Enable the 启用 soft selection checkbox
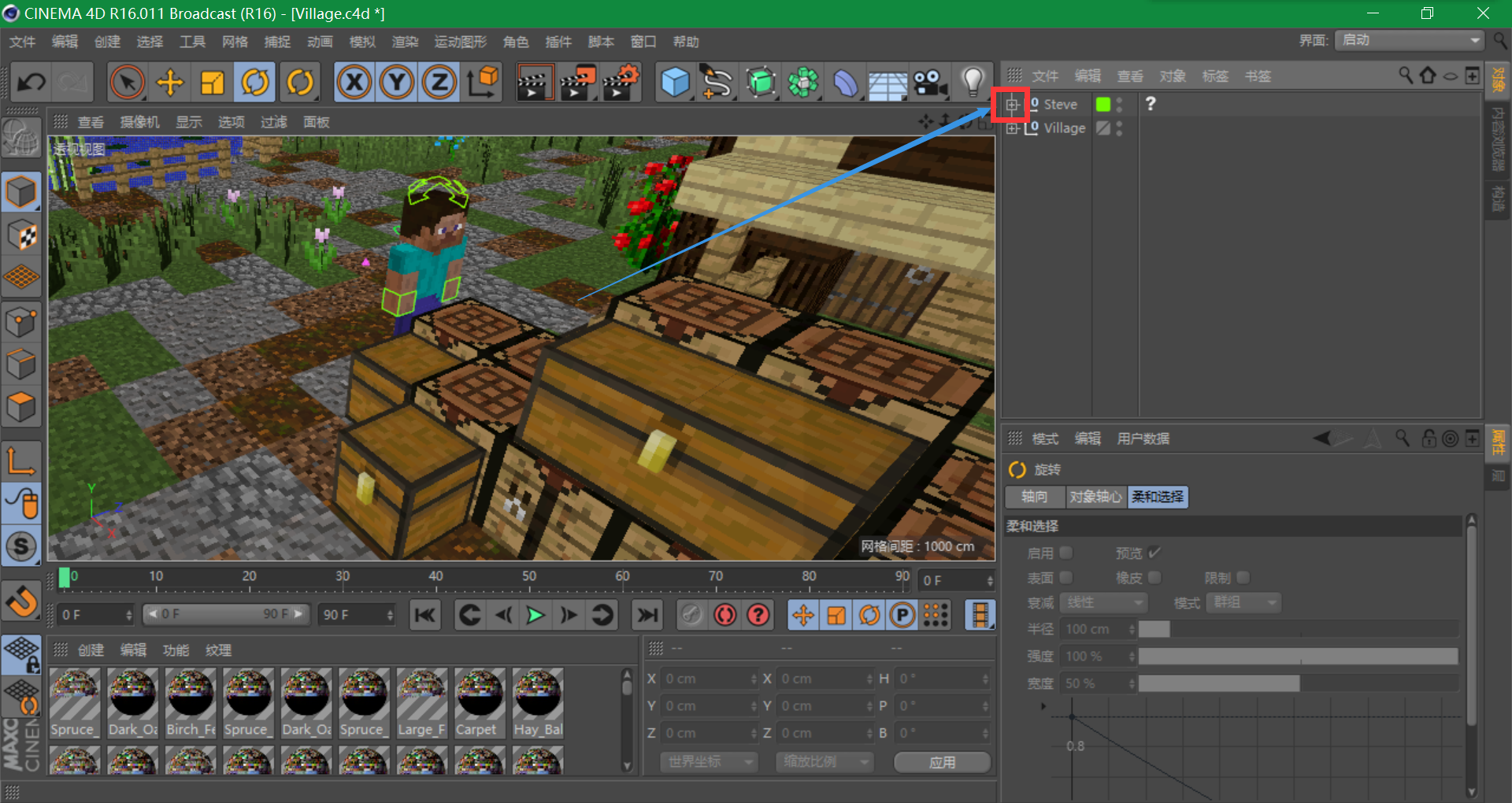 tap(1066, 553)
